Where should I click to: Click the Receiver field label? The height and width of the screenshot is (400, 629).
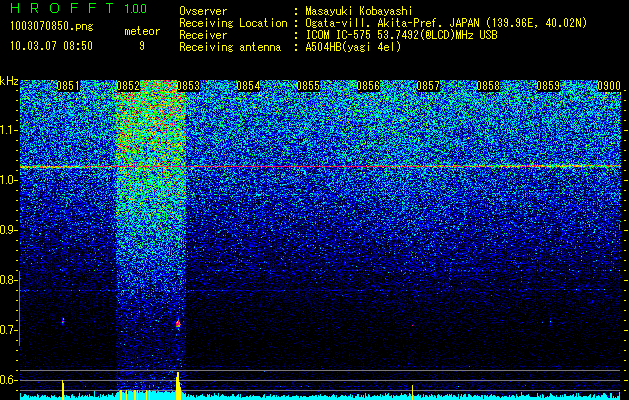(x=203, y=35)
